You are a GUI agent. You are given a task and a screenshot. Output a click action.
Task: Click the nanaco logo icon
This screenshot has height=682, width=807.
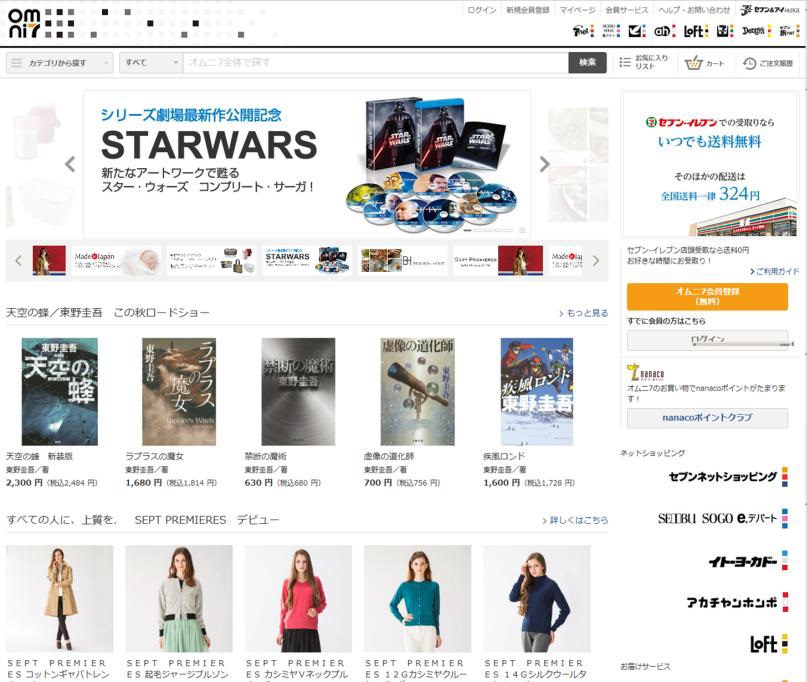tap(643, 374)
